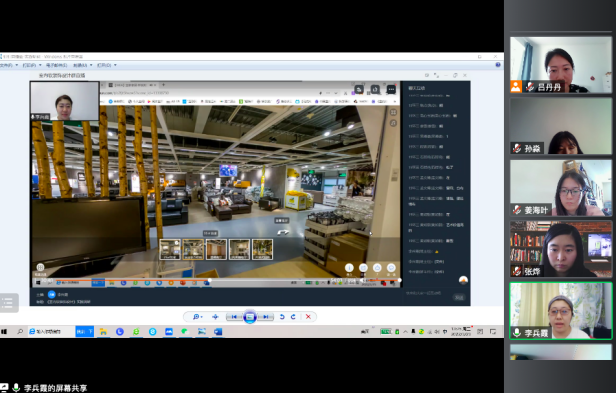Delete image with the red X icon
The width and height of the screenshot is (616, 393).
(308, 317)
